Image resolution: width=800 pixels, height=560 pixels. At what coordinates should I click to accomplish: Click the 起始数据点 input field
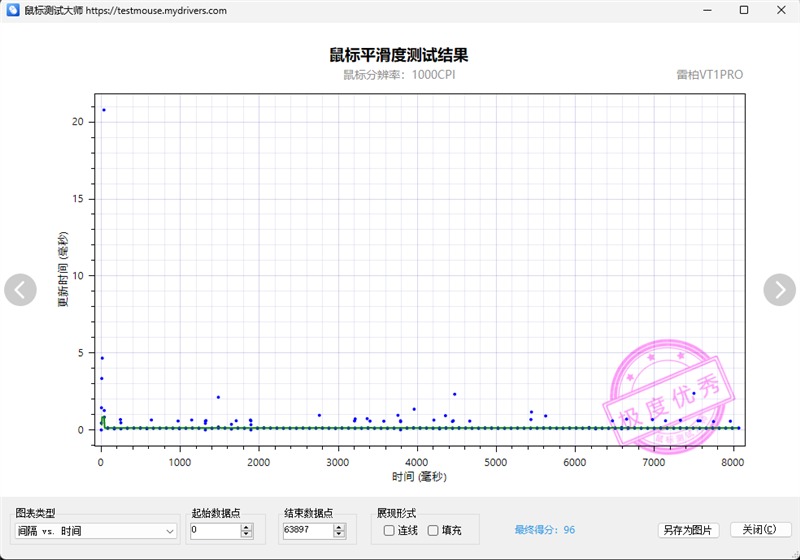[x=215, y=530]
